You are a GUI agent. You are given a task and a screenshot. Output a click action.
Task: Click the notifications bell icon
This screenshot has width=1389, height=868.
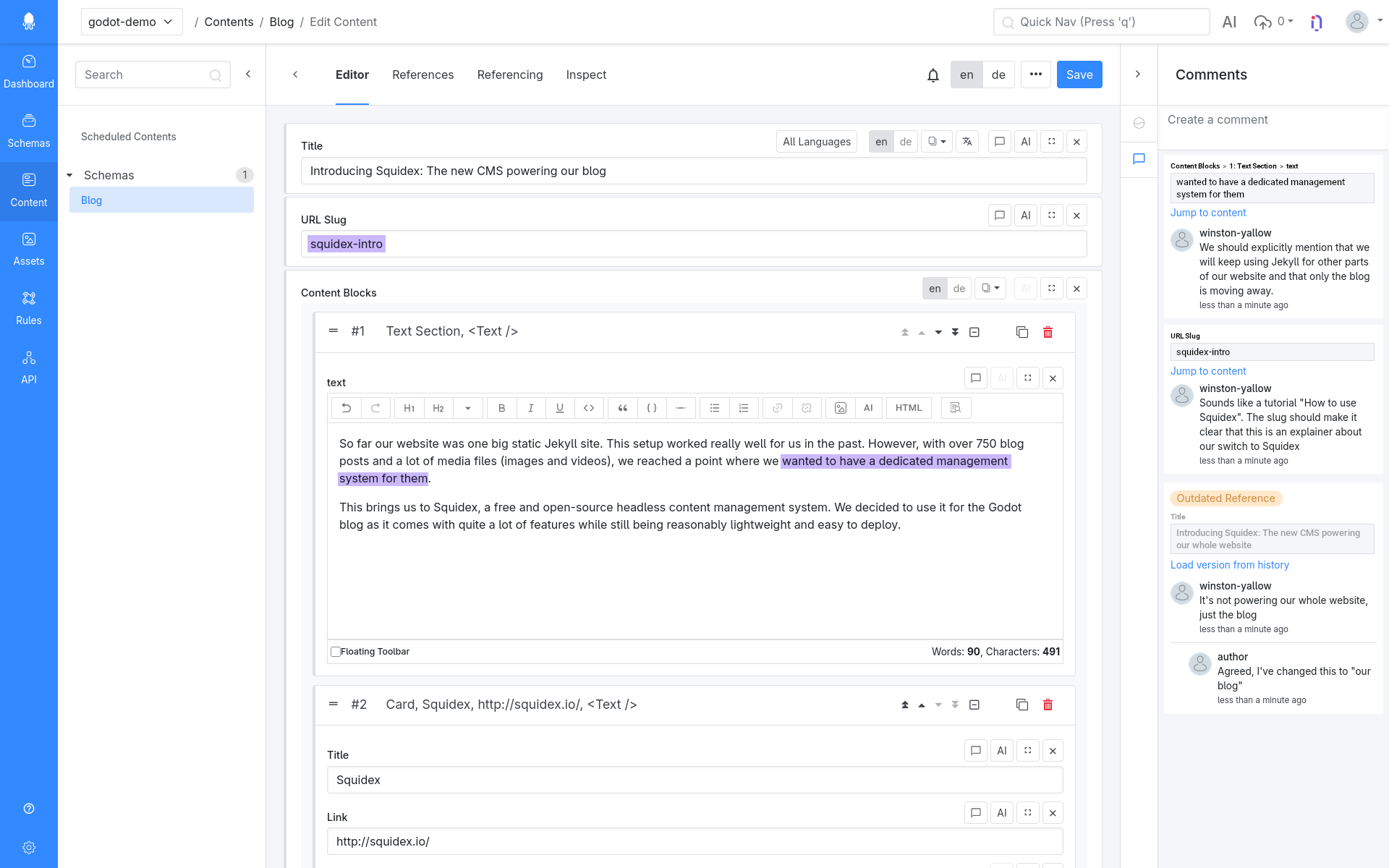pyautogui.click(x=933, y=75)
